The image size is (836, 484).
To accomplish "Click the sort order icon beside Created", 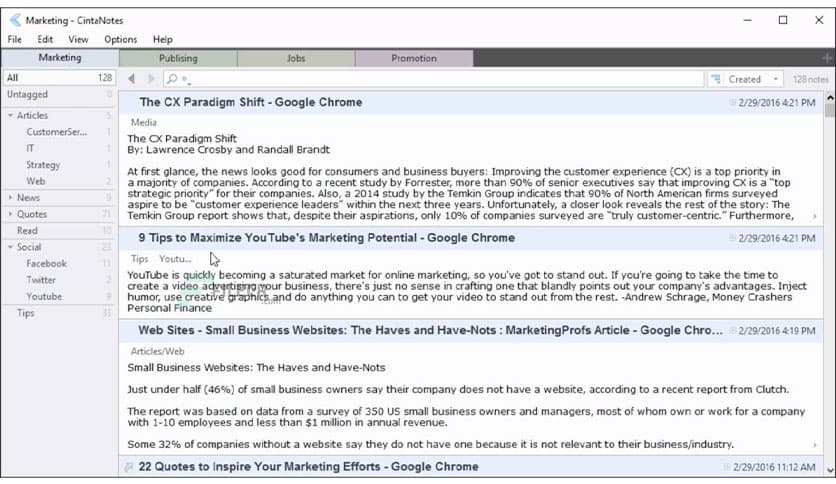I will click(717, 79).
